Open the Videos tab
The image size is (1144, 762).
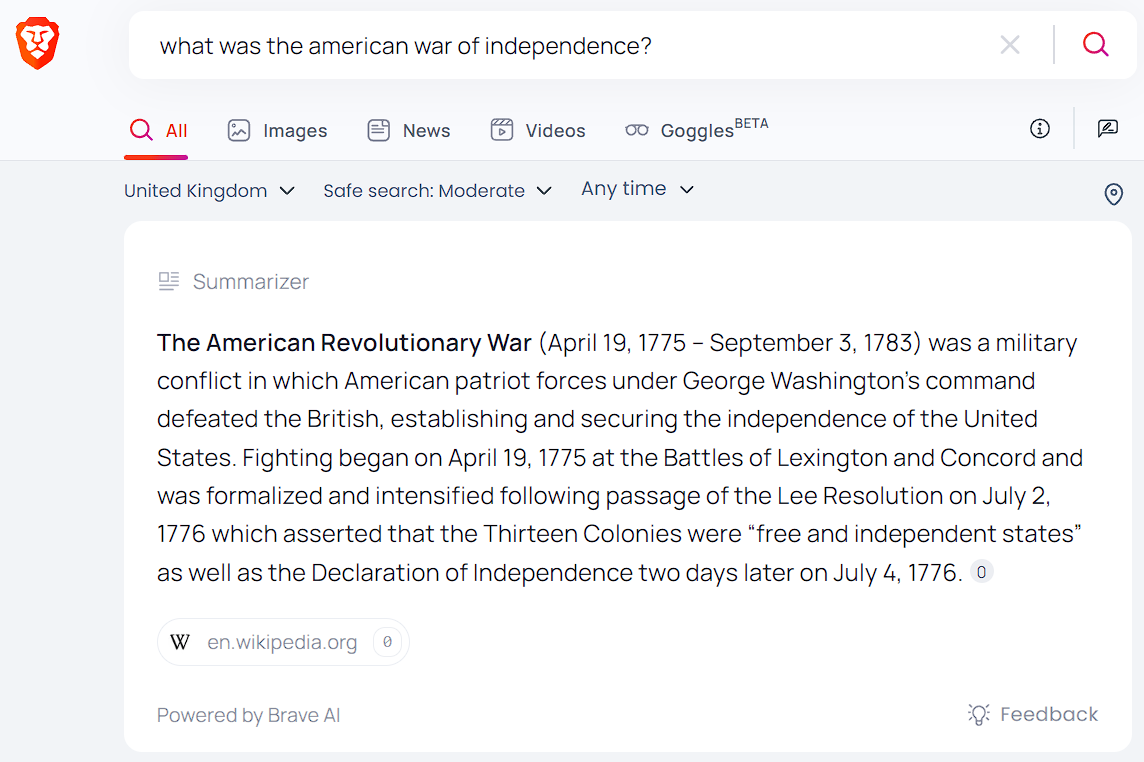pos(537,131)
